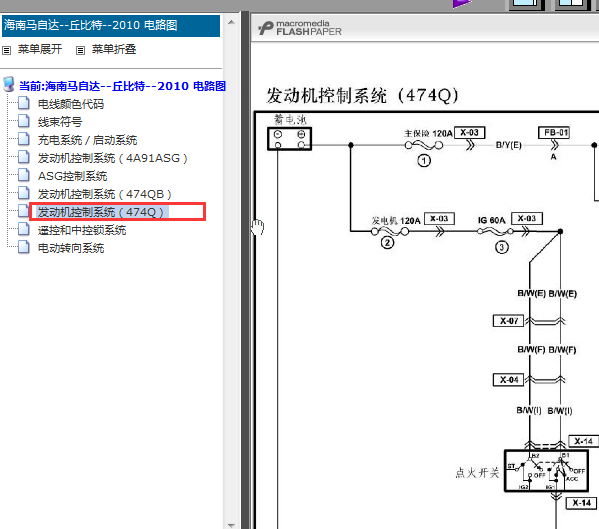Screen dimensions: 599x529
Task: Click the 发电机 120A fuse label
Action: (396, 221)
